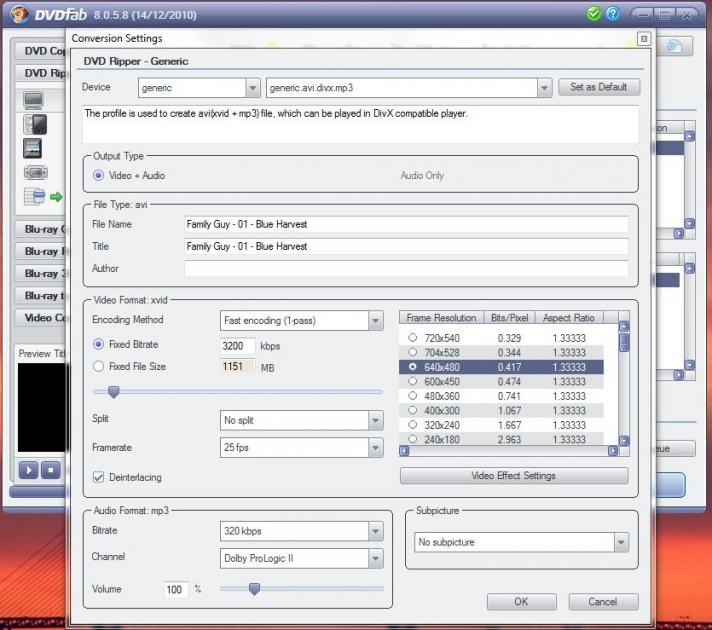This screenshot has width=712, height=630.
Task: Open the first Blu-ray section in sidebar
Action: tap(41, 229)
